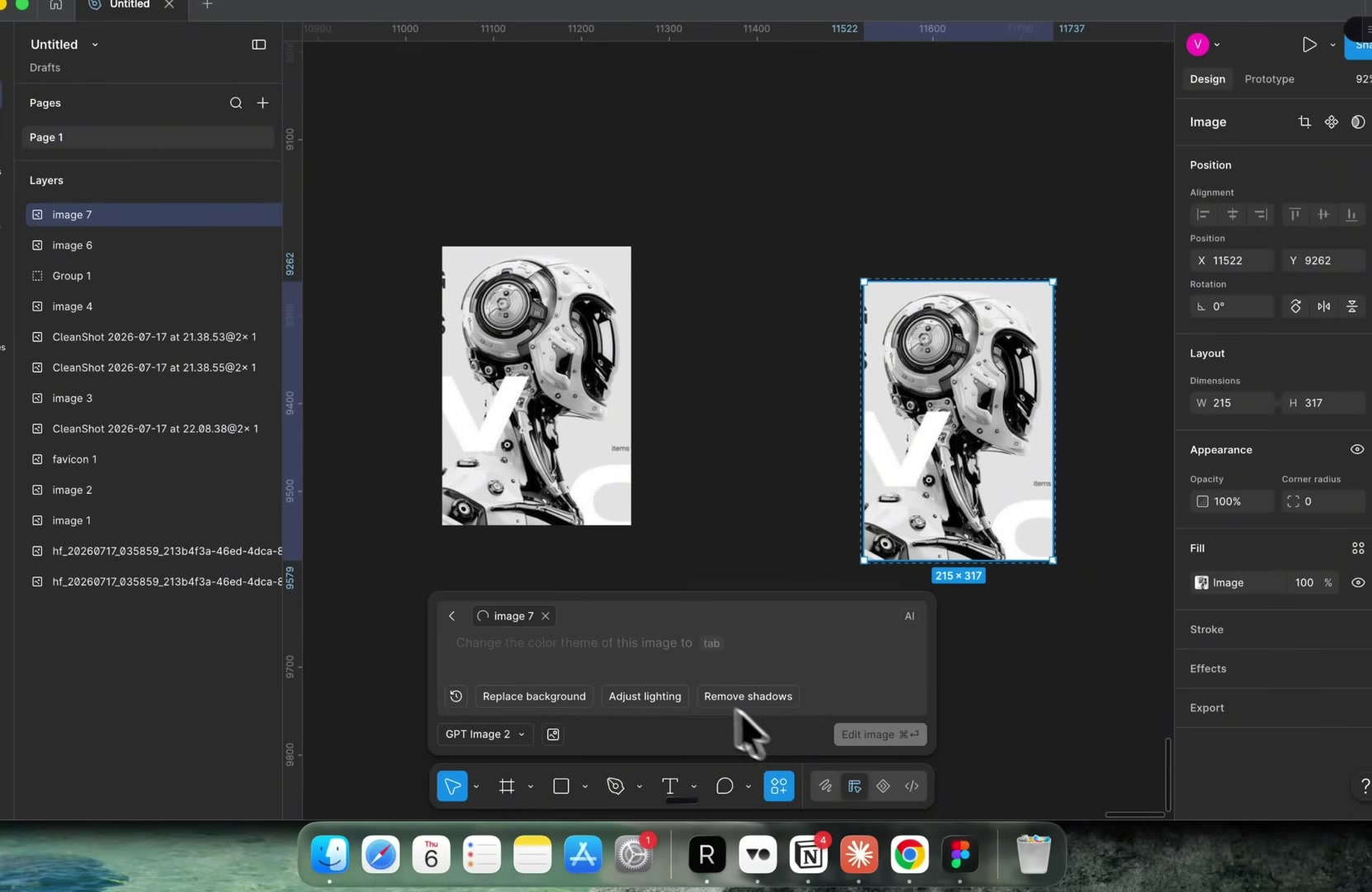Open prompt history in AI panel
The image size is (1372, 892).
(x=456, y=696)
